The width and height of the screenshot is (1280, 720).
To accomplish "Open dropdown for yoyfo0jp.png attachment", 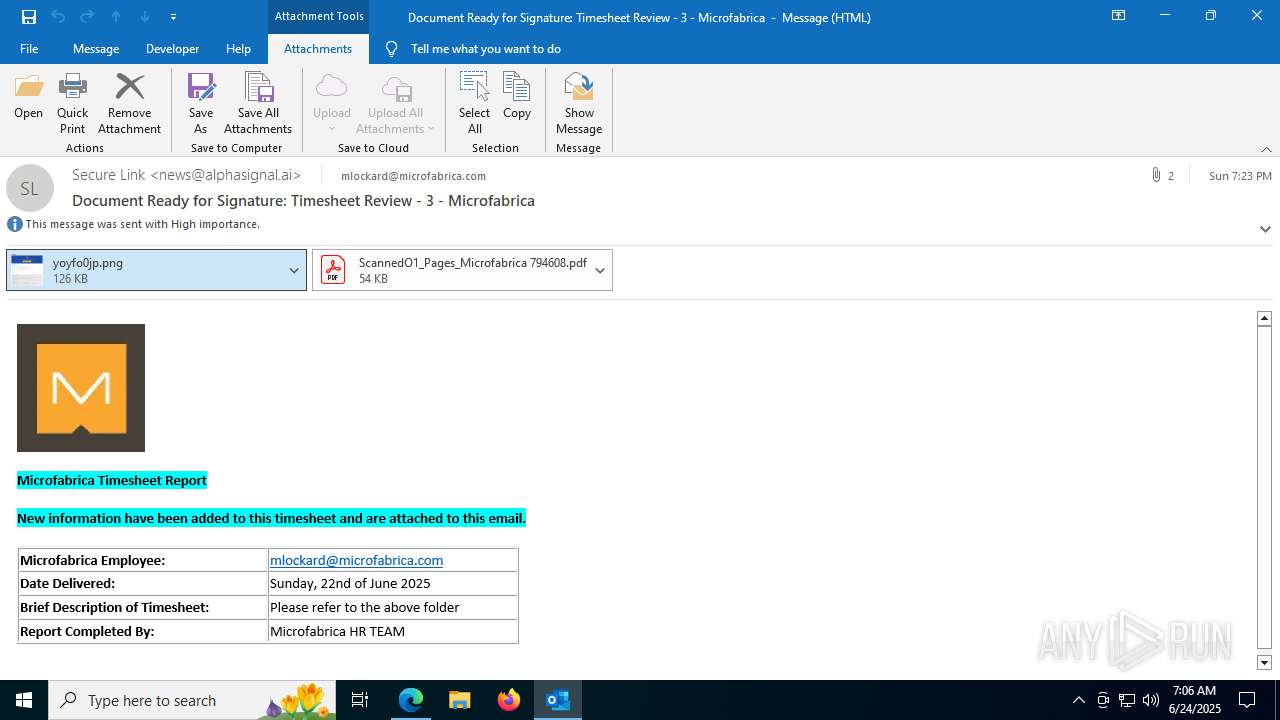I will [x=294, y=270].
